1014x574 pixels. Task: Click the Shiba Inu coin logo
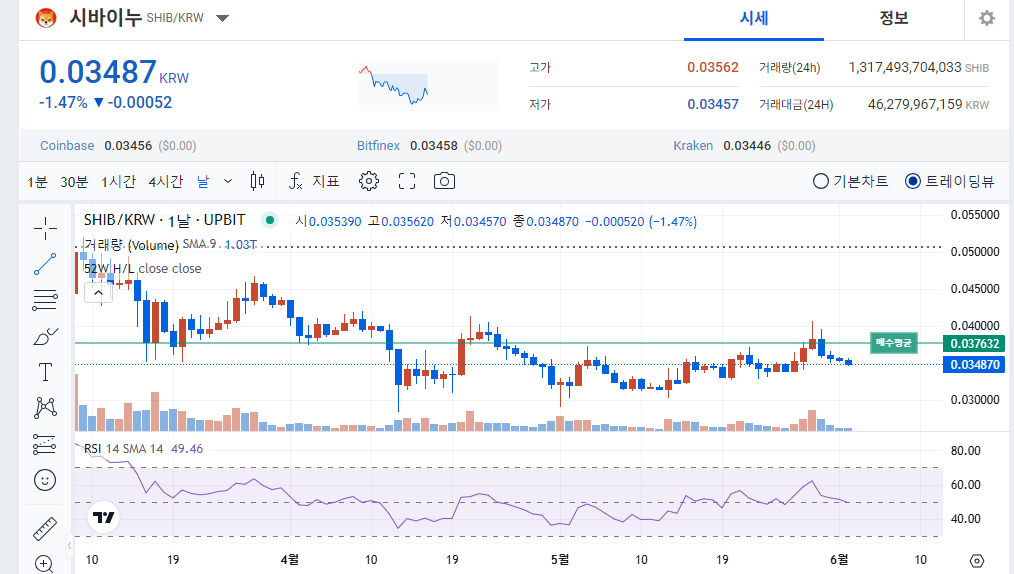46,18
